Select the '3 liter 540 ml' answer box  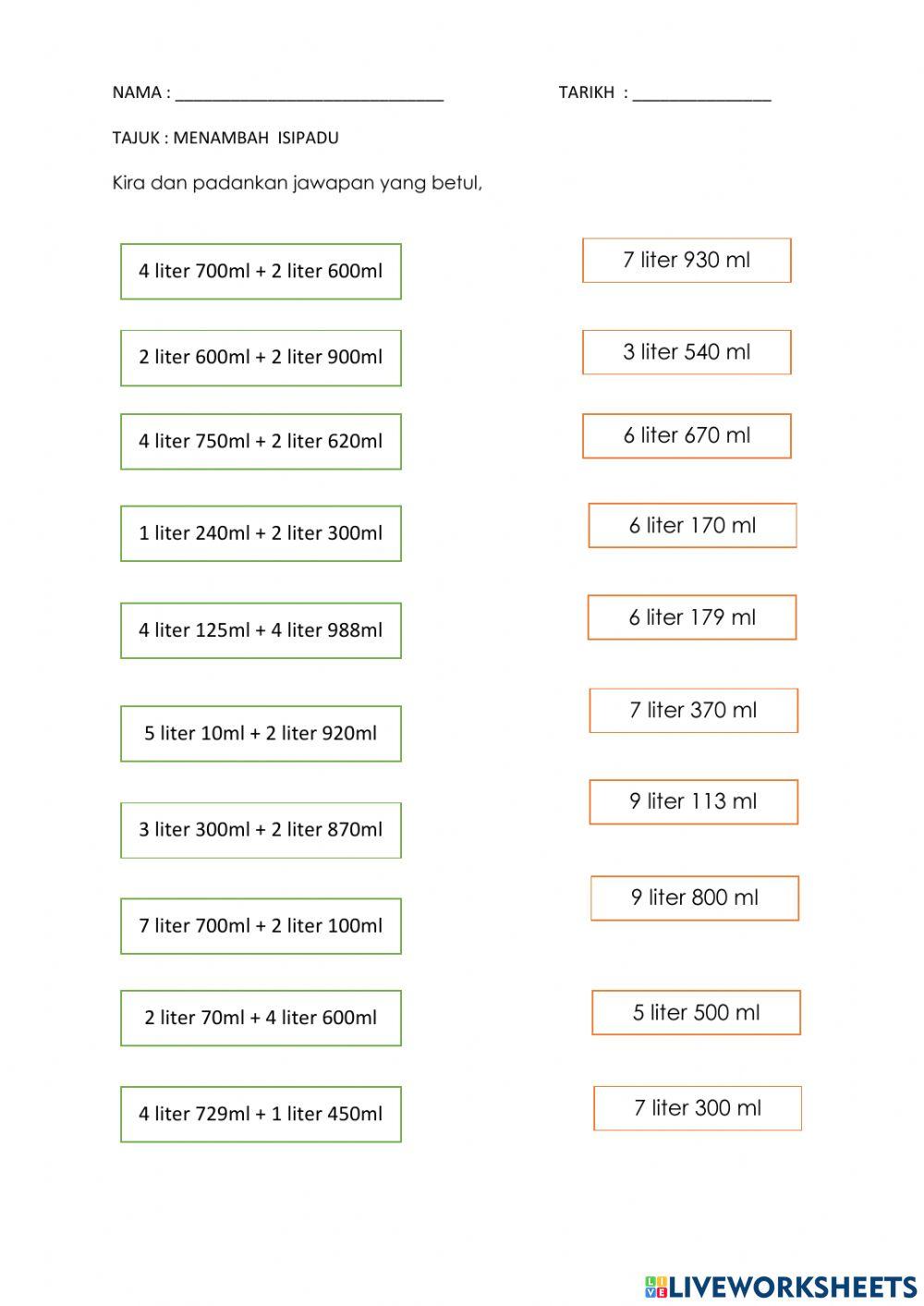(x=687, y=352)
